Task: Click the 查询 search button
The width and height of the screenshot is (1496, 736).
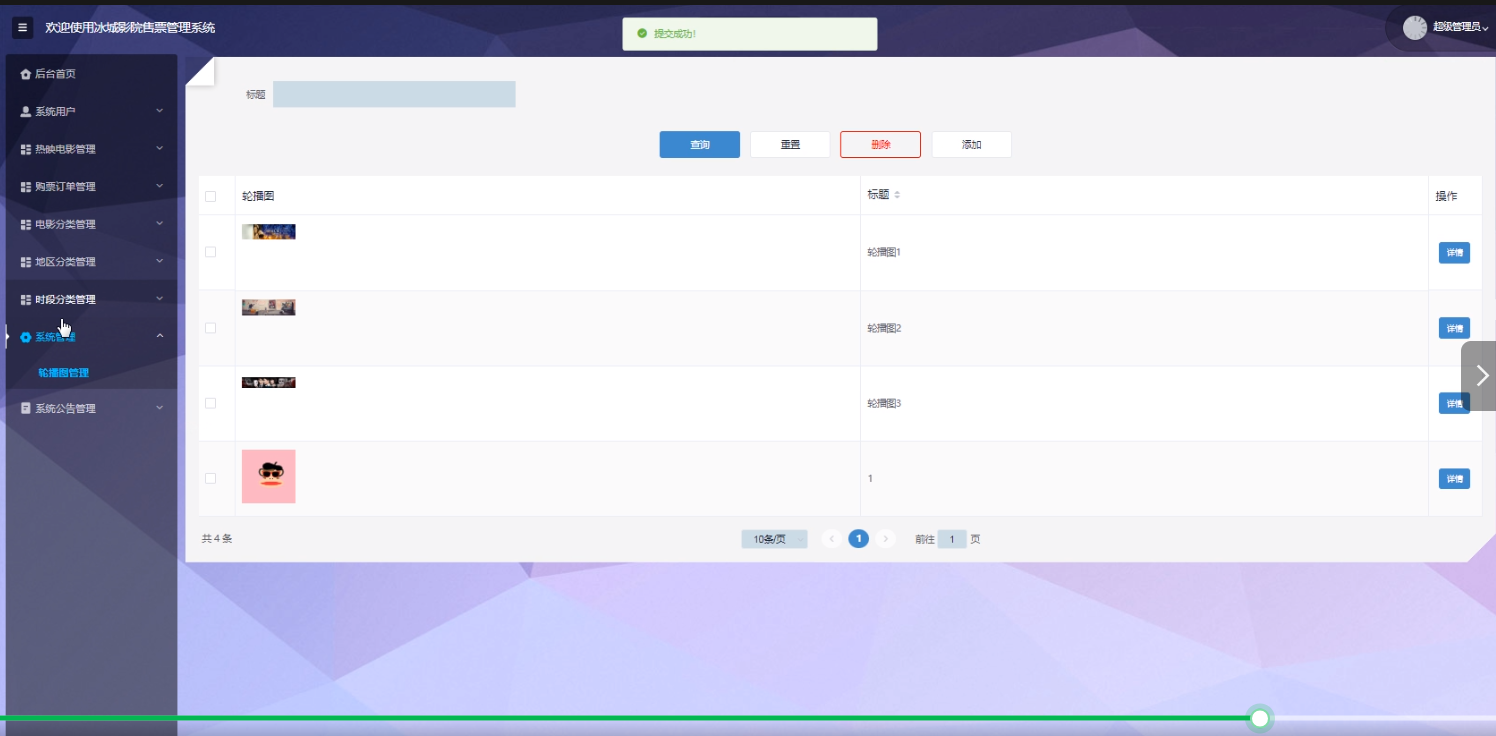Action: coord(700,145)
